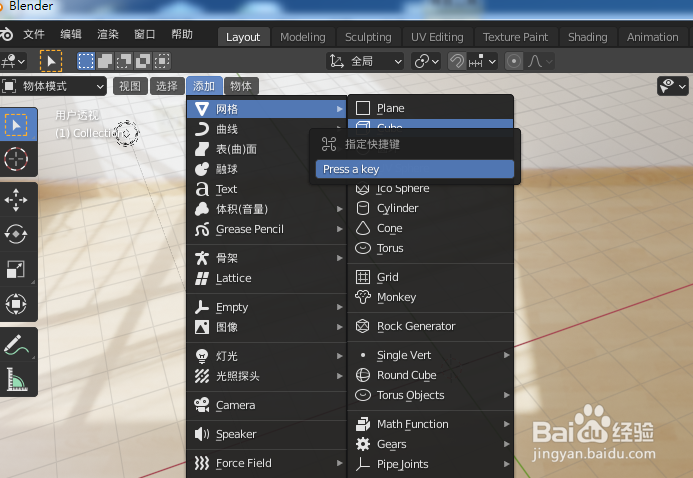Set selection mode to extend

[105, 61]
